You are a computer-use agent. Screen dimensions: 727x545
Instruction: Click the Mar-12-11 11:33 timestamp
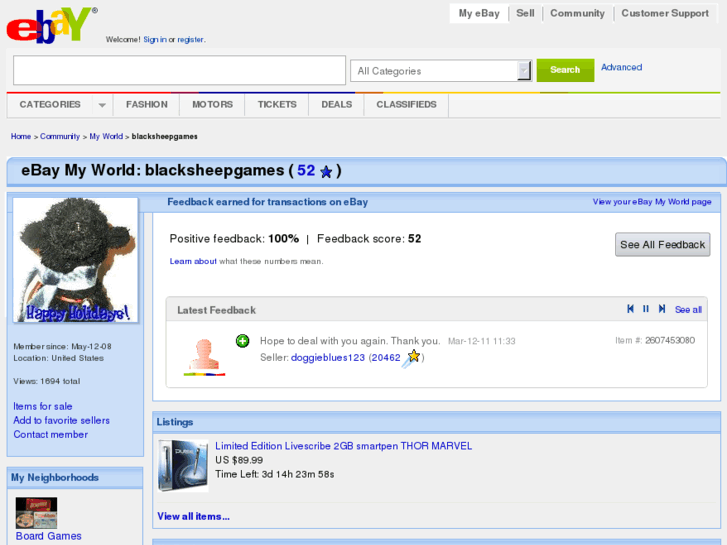(481, 341)
